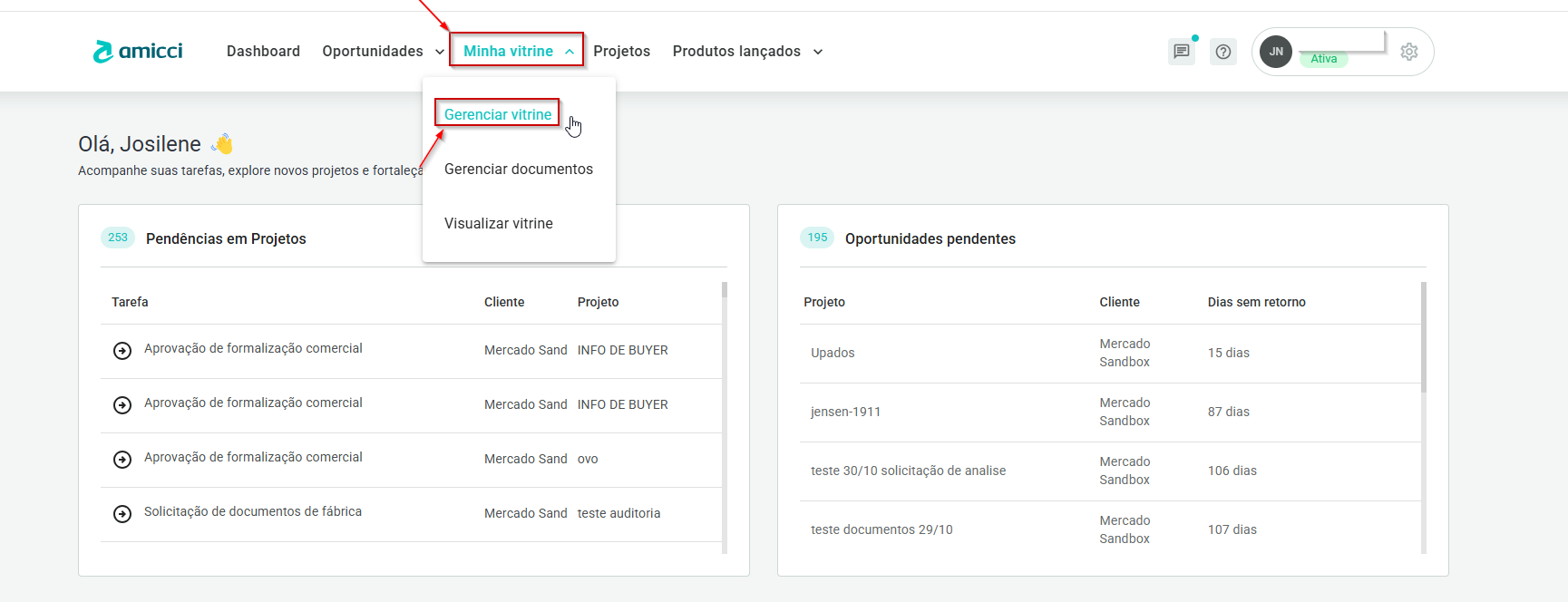1568x602 pixels.
Task: Go to the Dashboard page
Action: (263, 52)
